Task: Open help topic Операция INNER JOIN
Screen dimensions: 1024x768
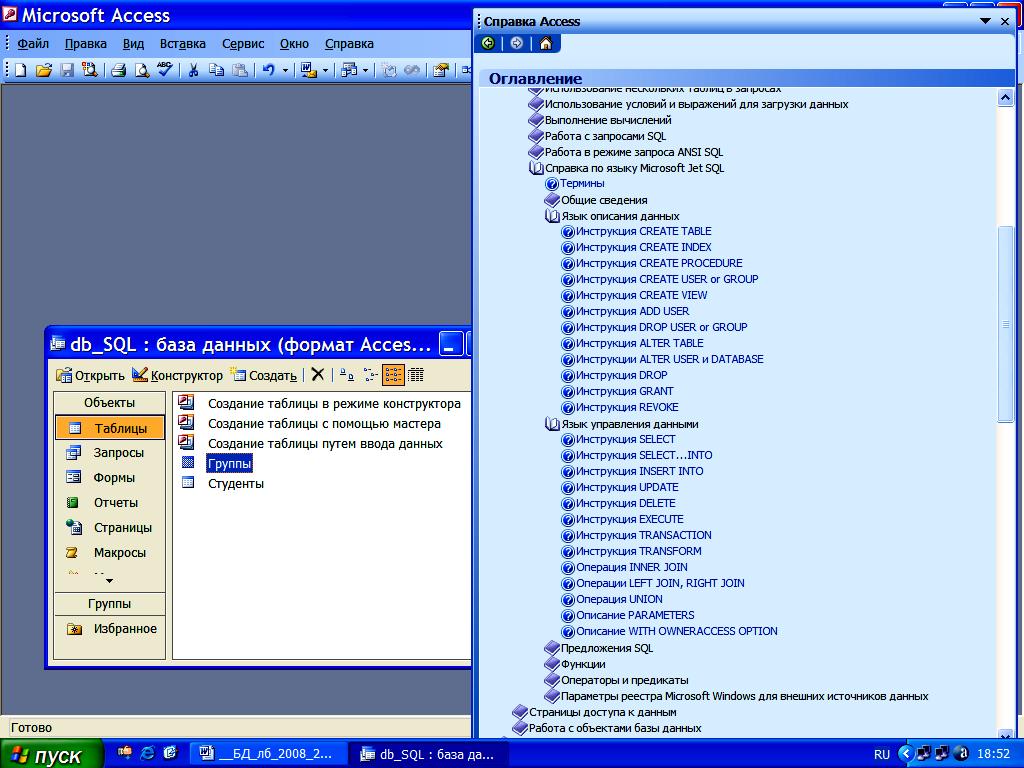Action: coord(632,567)
